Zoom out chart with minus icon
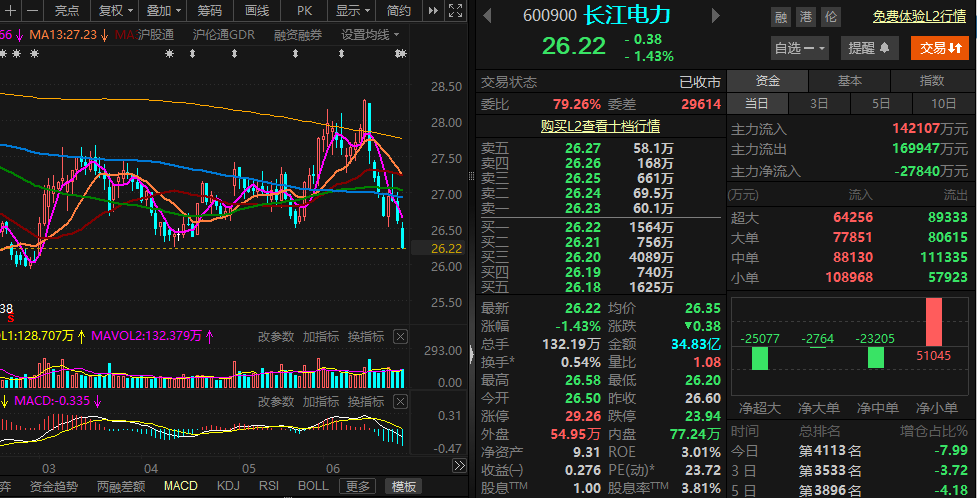Viewport: 977px width, 498px height. 32,10
